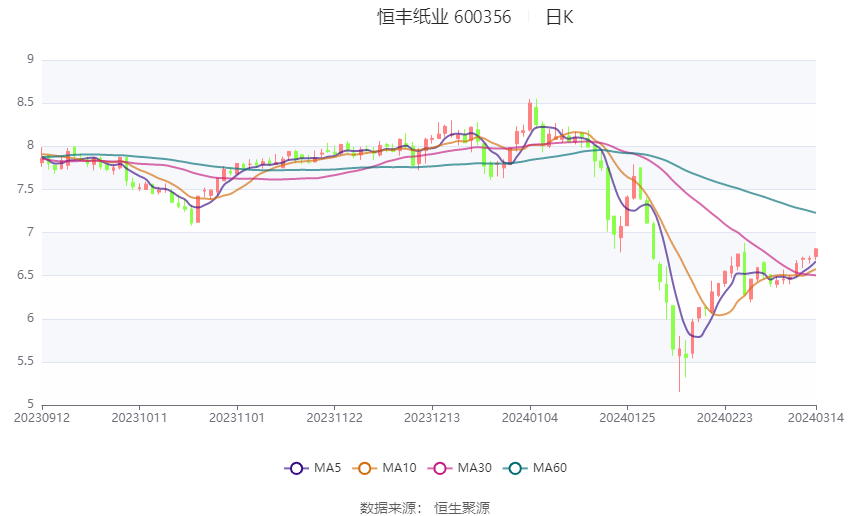Click the tallest red candlestick peaking near 8.5

pos(530,116)
